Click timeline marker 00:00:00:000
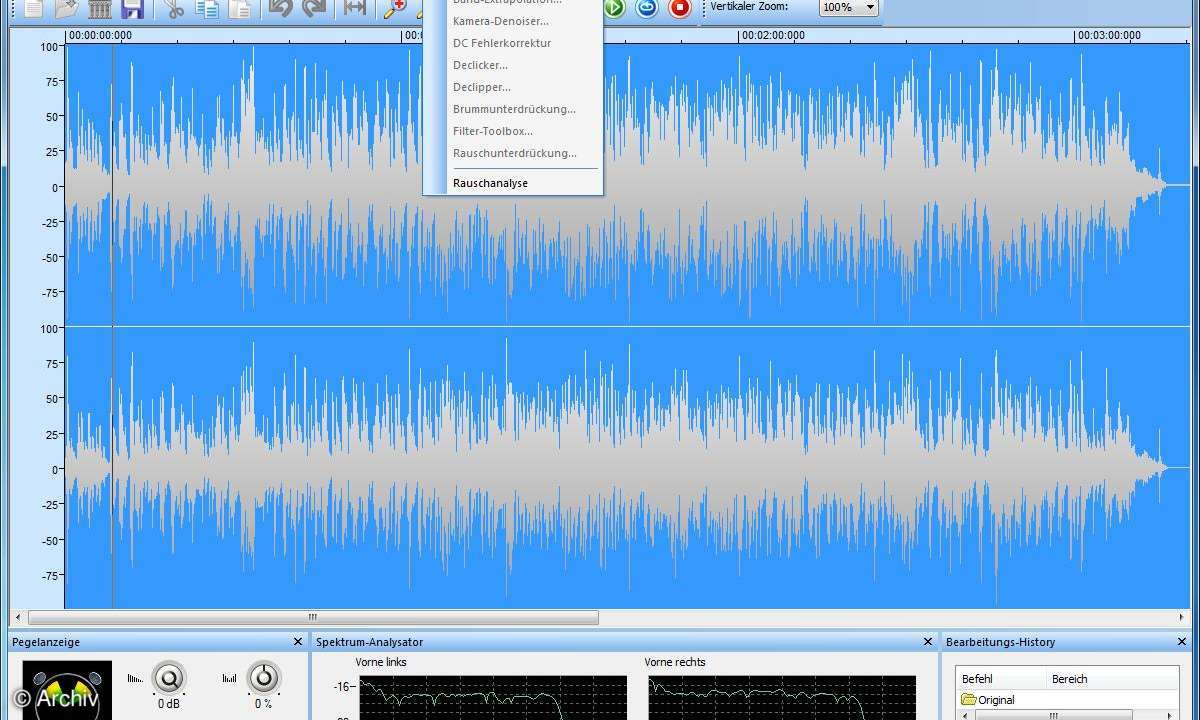 (100, 35)
